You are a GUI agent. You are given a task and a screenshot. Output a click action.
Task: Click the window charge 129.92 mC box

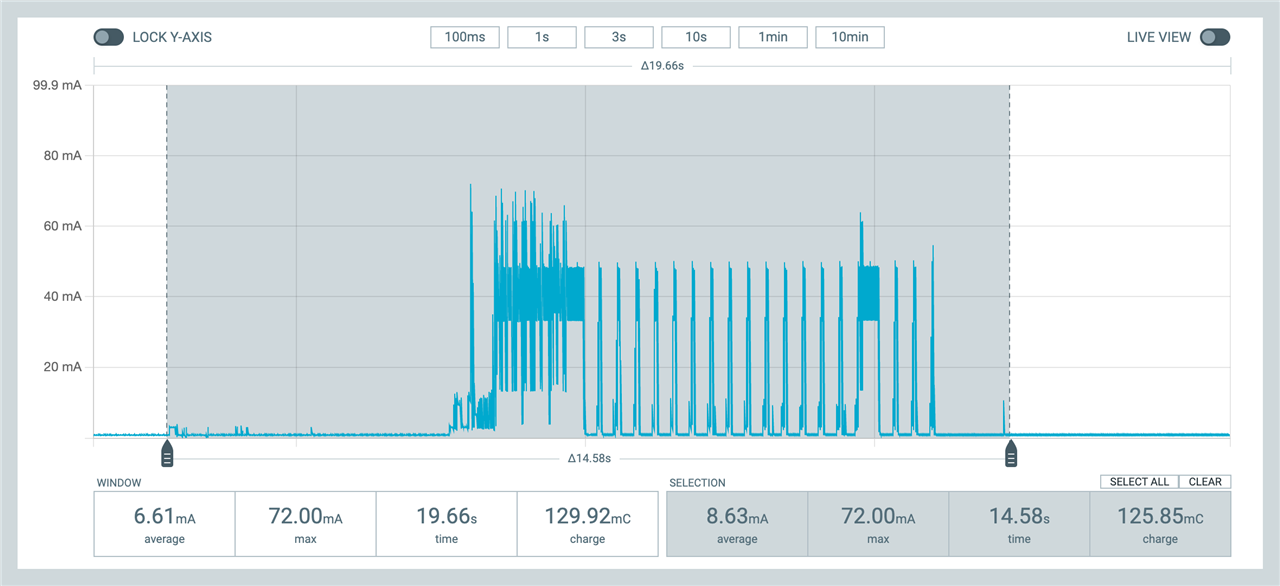pyautogui.click(x=587, y=524)
